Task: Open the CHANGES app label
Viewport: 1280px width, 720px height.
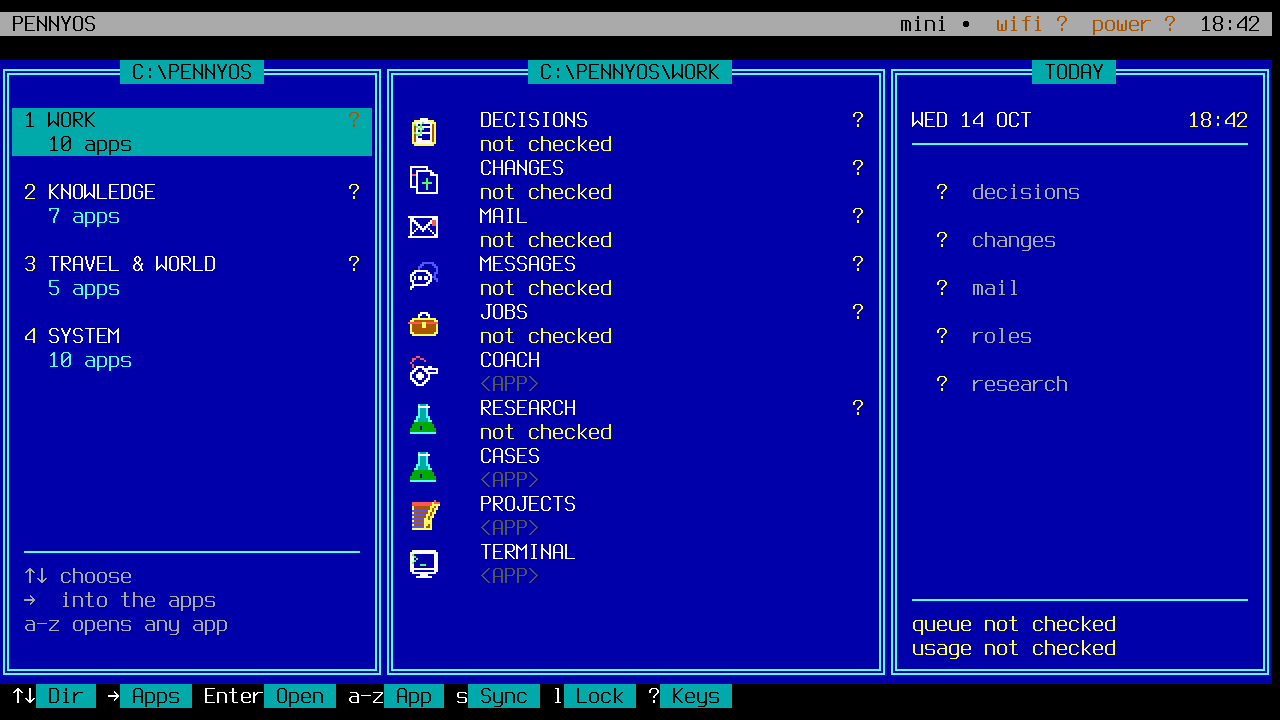Action: click(x=522, y=168)
